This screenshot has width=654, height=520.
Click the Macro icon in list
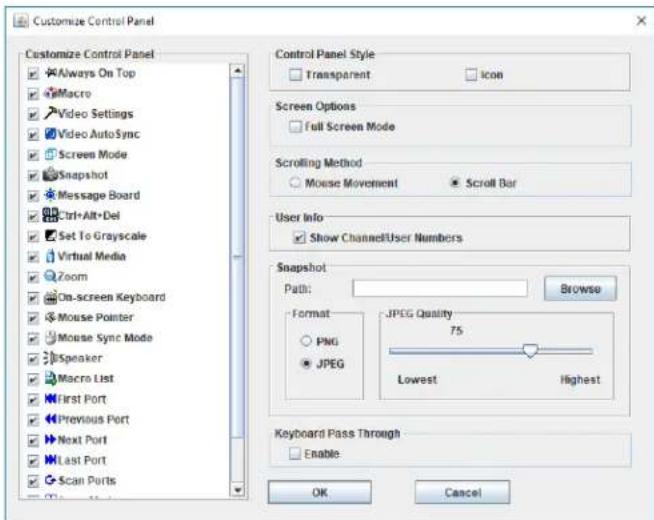51,93
